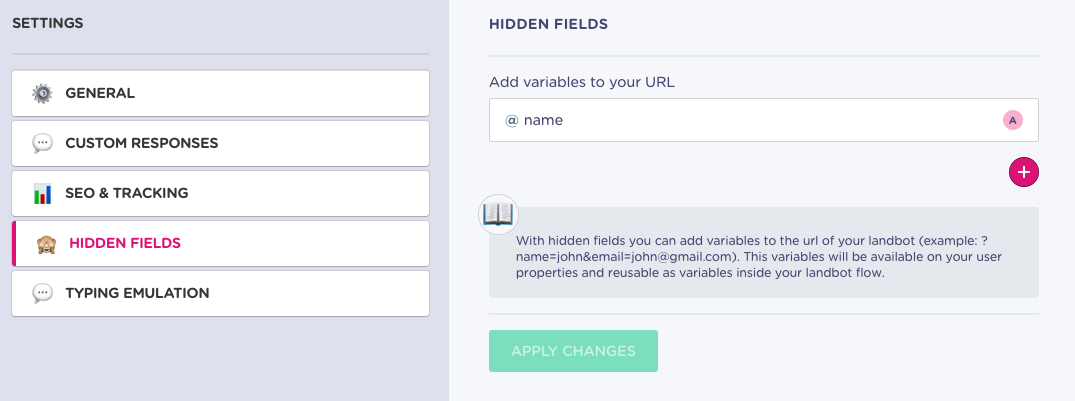Open Typing Emulation settings
Image resolution: width=1075 pixels, height=401 pixels.
point(220,293)
